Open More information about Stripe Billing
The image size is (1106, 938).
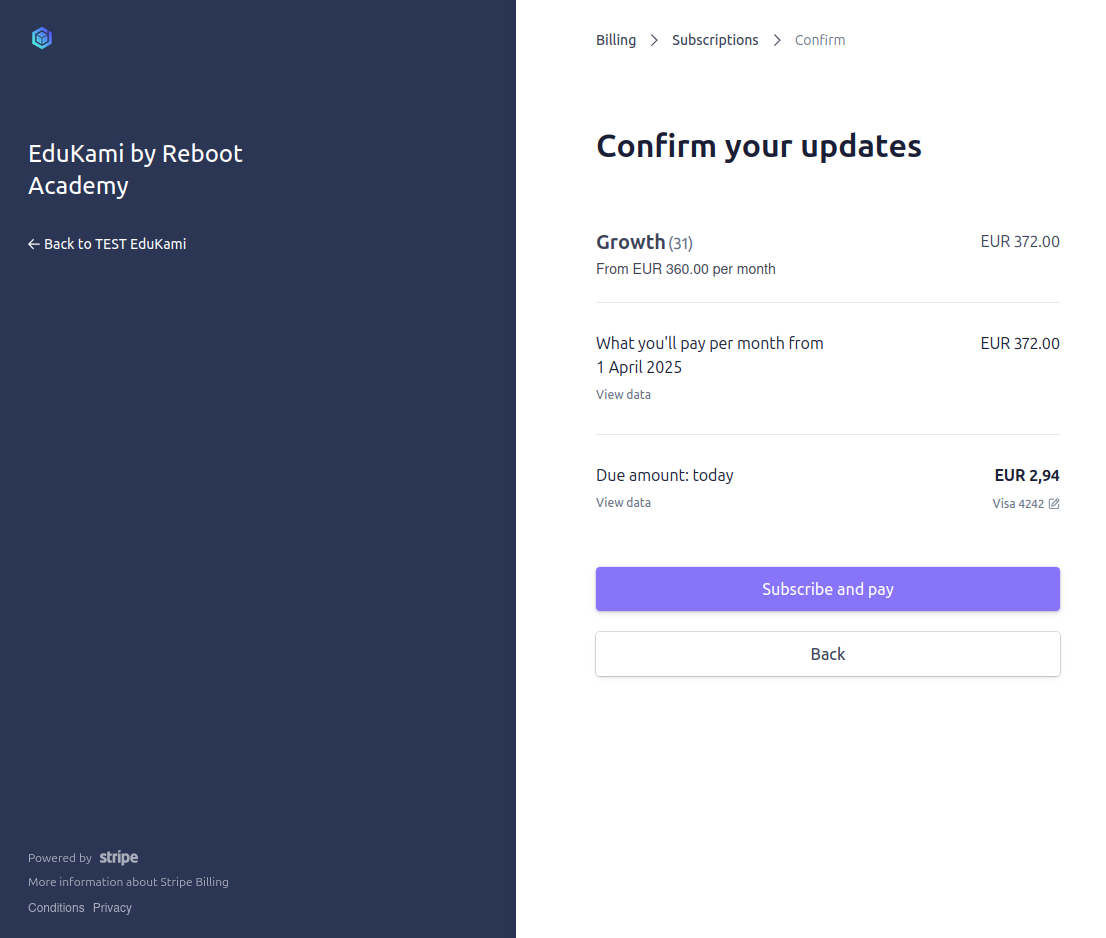click(x=128, y=882)
